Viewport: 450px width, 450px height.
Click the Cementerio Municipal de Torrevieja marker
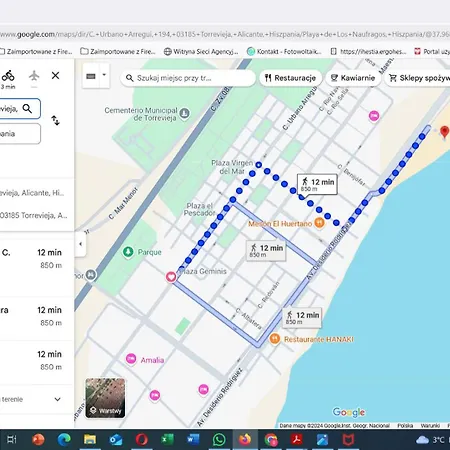(184, 114)
